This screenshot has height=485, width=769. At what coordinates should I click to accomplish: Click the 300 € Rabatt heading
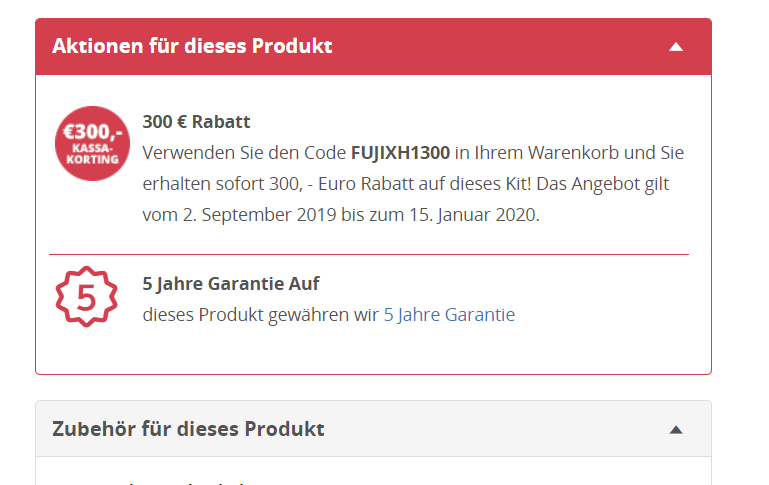tap(196, 122)
